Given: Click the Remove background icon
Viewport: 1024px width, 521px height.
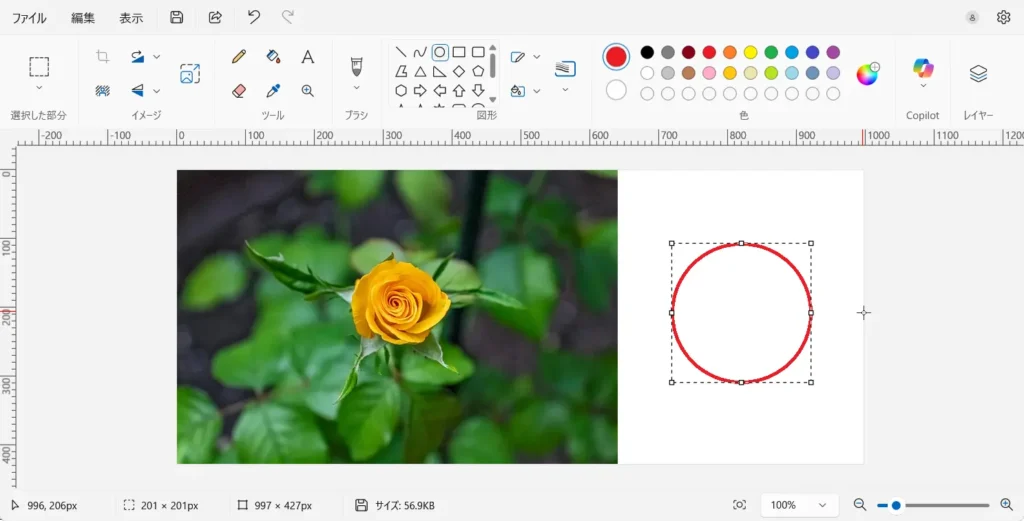Looking at the screenshot, I should tap(103, 90).
